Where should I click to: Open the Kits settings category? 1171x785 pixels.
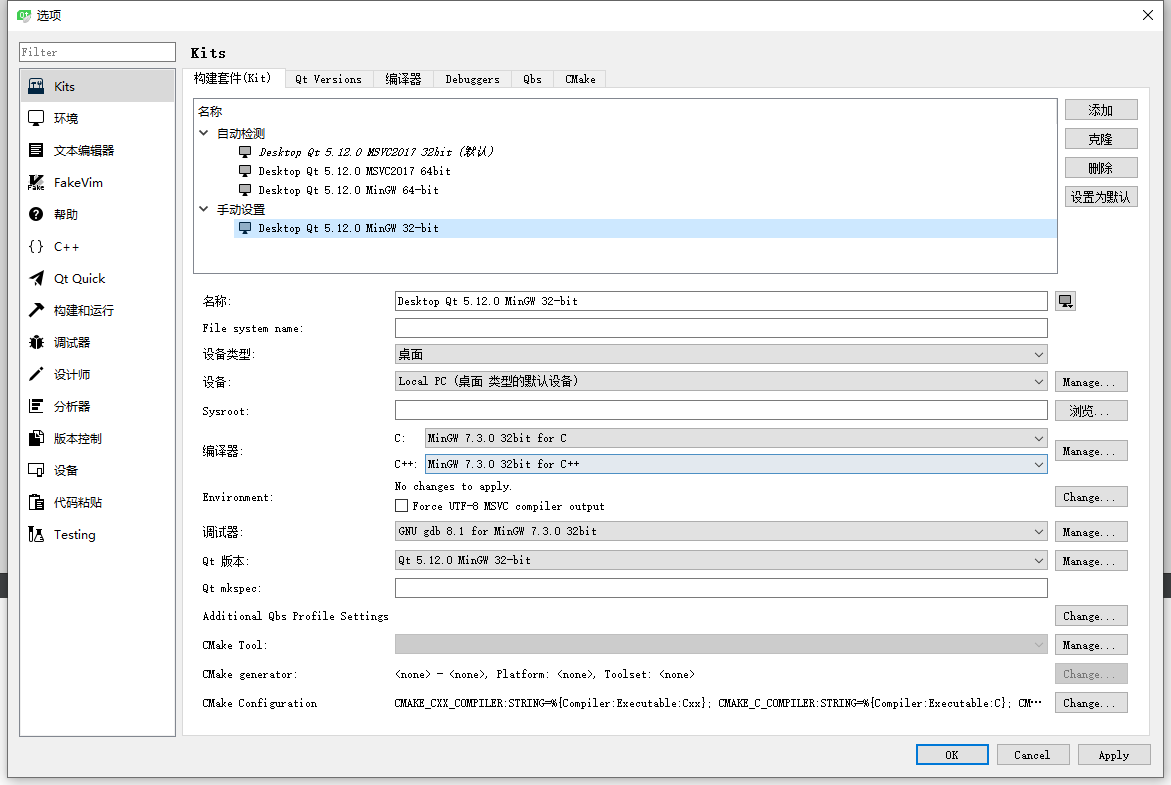pyautogui.click(x=97, y=86)
